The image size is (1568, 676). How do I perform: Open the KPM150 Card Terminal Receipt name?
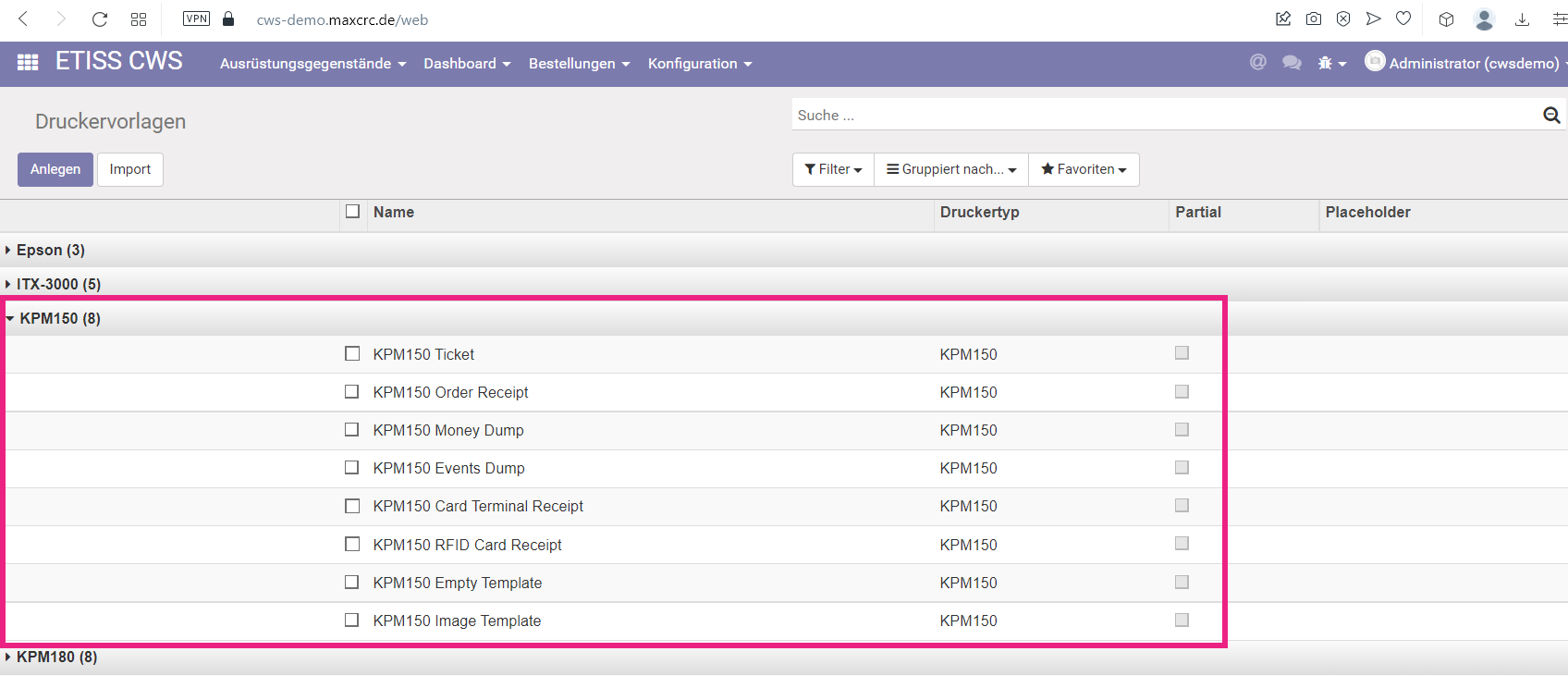(478, 506)
